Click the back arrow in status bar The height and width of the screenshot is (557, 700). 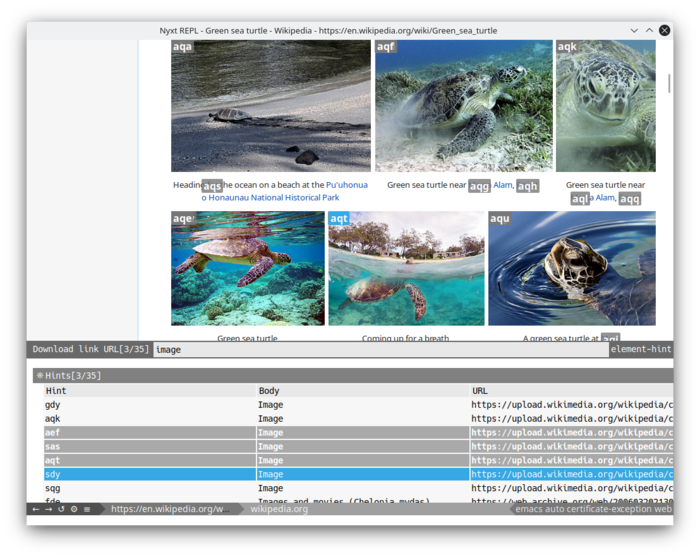[x=36, y=509]
